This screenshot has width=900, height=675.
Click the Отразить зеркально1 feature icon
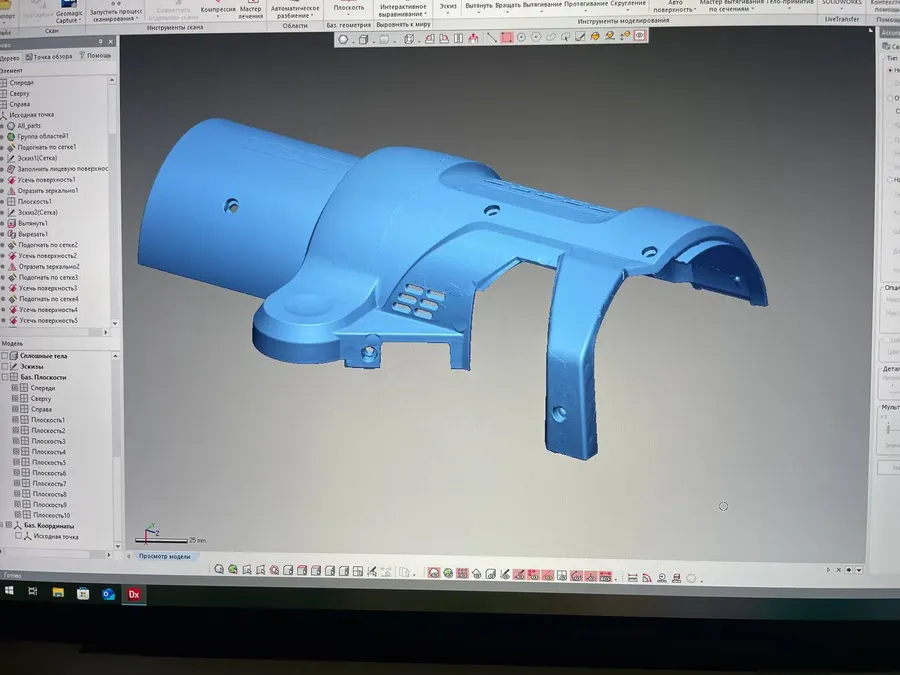point(11,191)
